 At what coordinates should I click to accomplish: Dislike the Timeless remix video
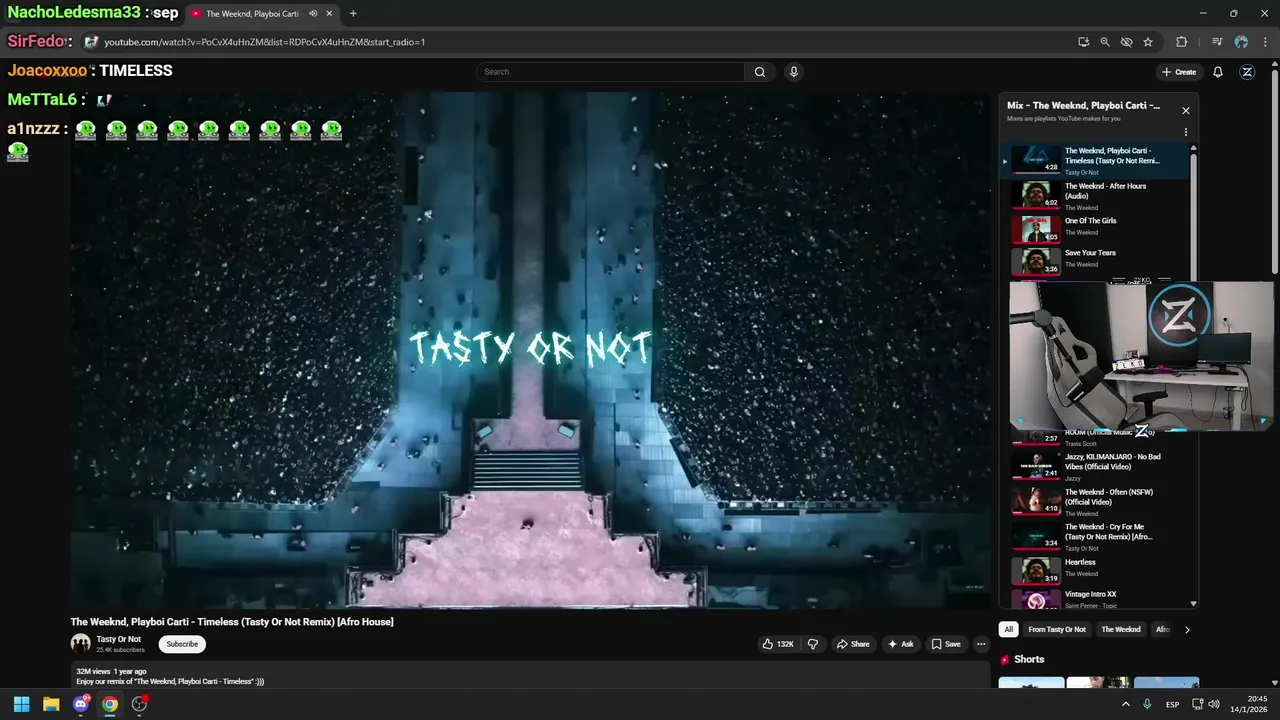coord(813,644)
